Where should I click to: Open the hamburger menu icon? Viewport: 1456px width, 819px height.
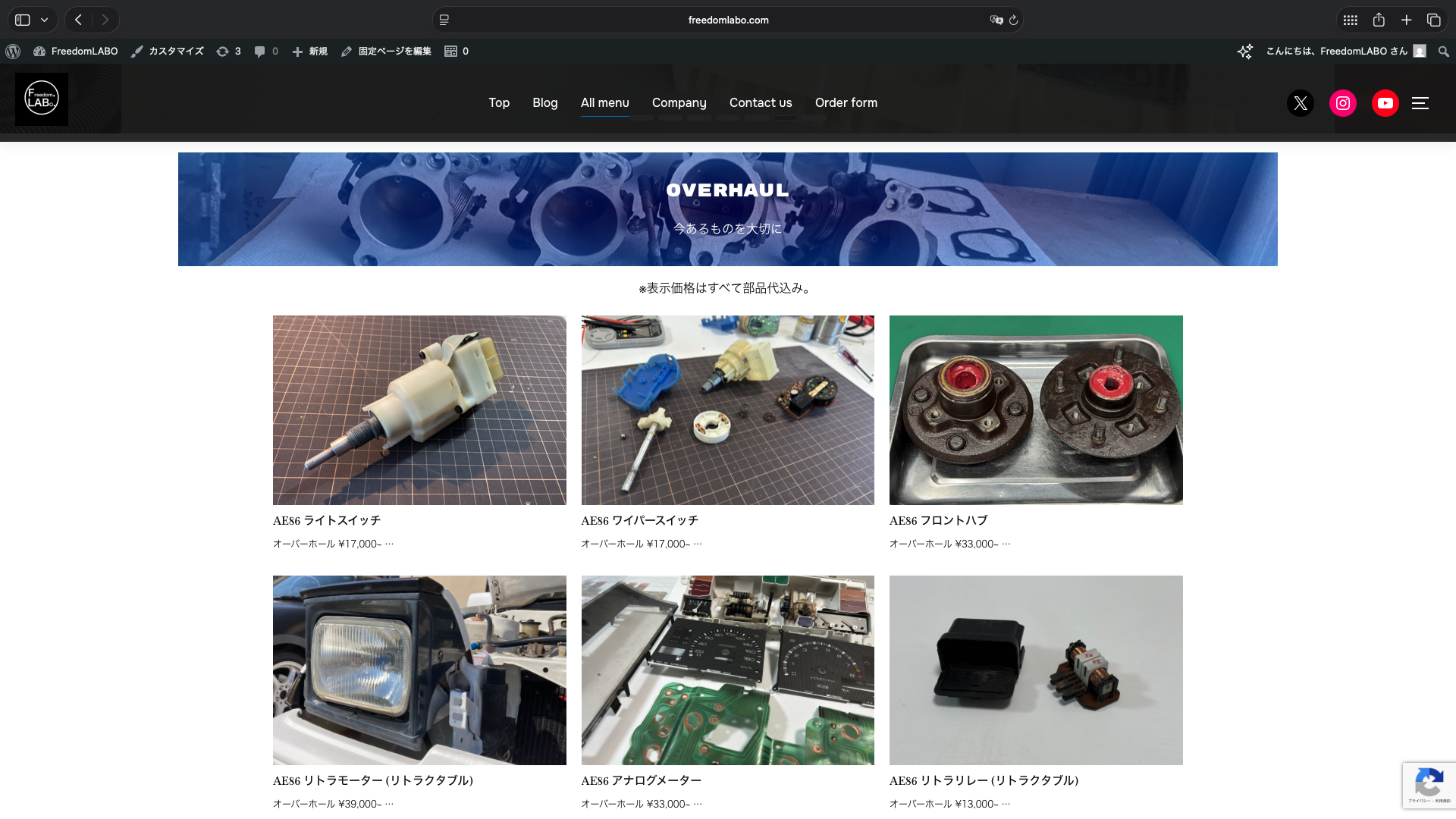pos(1420,103)
